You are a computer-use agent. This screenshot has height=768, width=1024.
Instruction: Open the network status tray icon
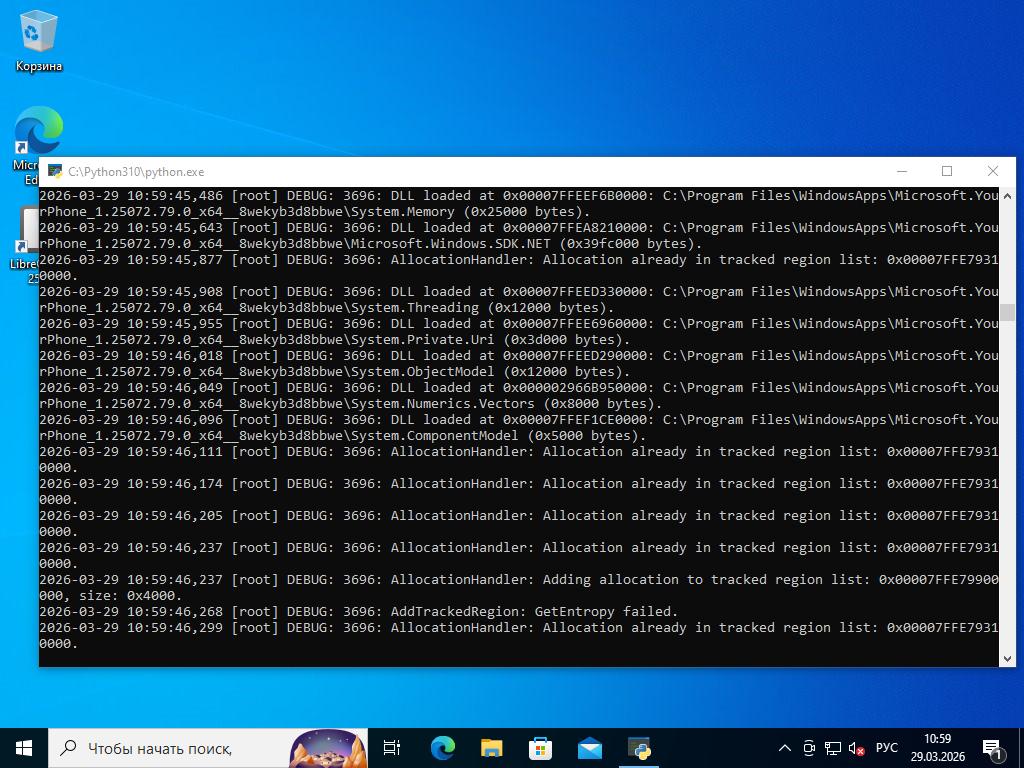pos(833,748)
